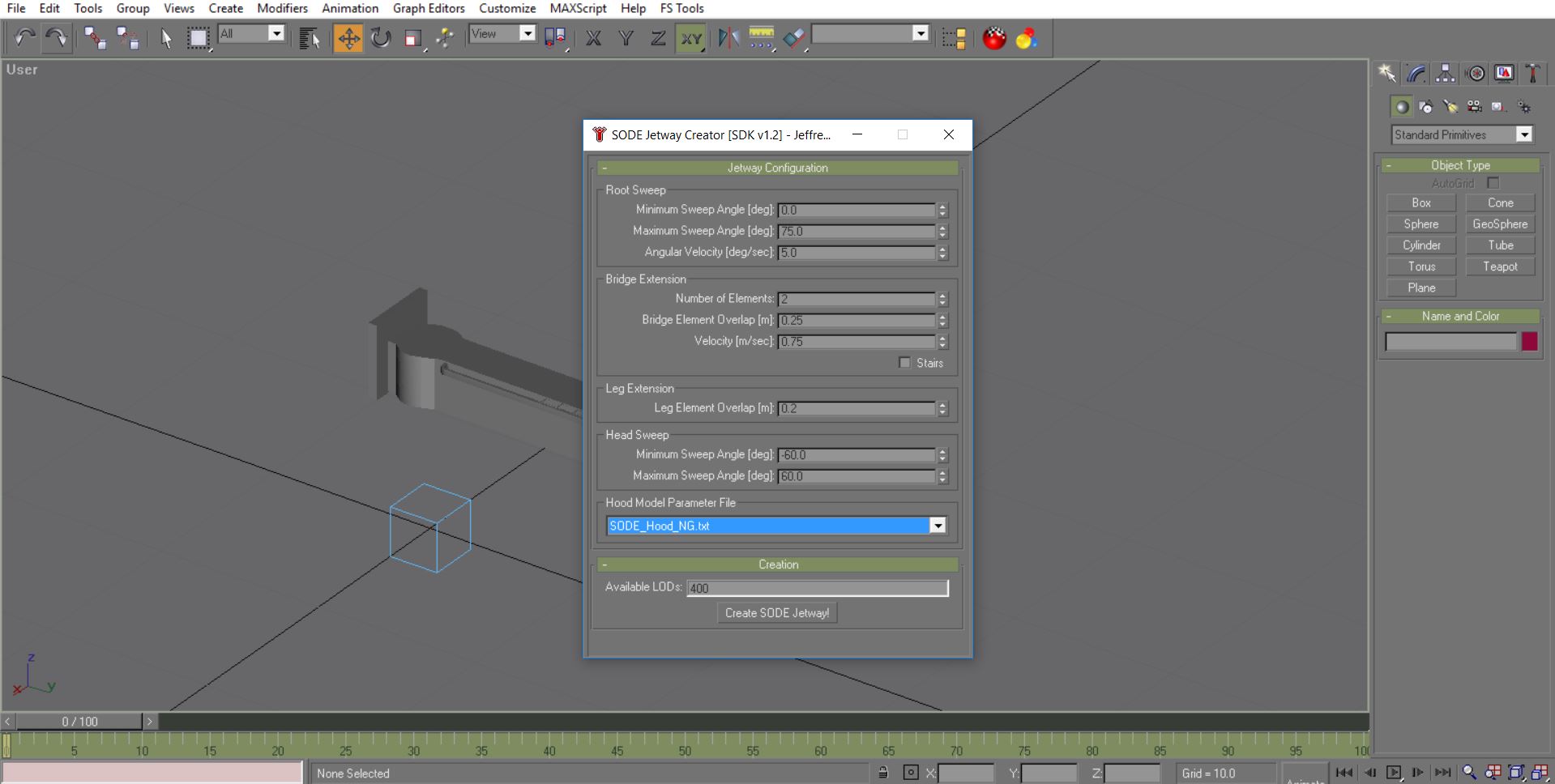The image size is (1555, 784).
Task: Switch to the Display command panel
Action: pyautogui.click(x=1505, y=74)
